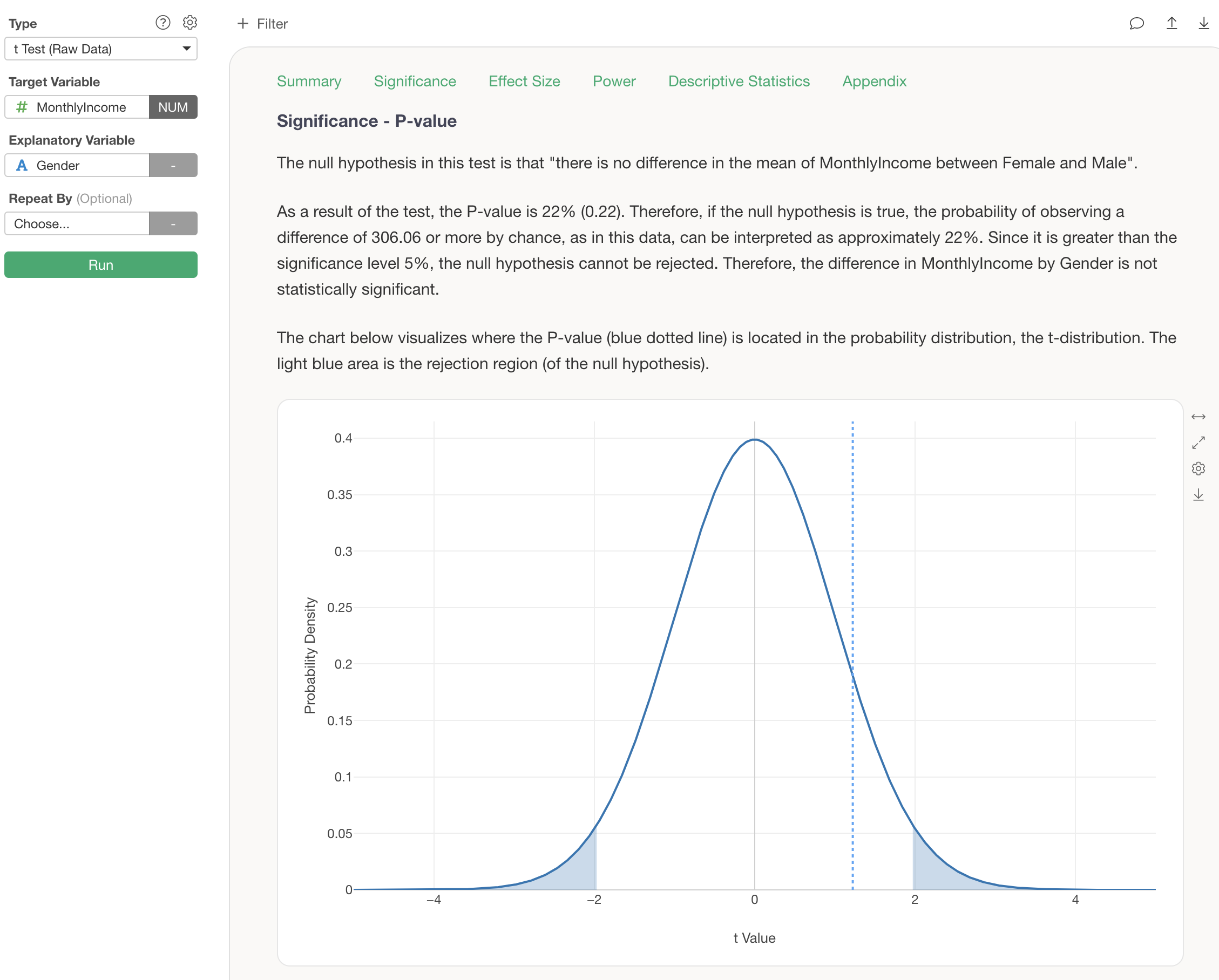The image size is (1219, 980).
Task: Click the top-right download arrow icon
Action: 1204,23
